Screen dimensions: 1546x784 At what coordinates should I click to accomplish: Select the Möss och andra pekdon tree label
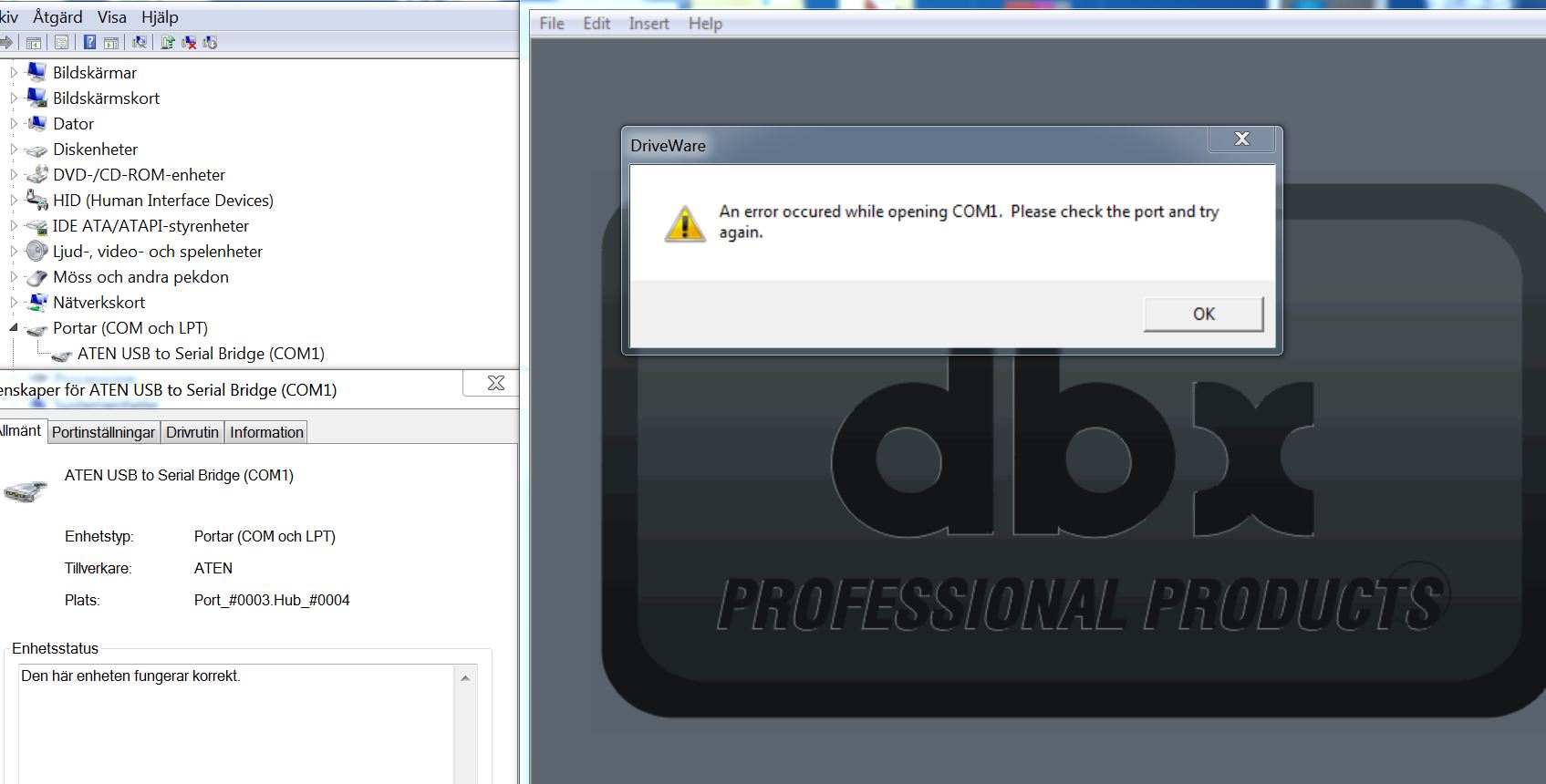pyautogui.click(x=140, y=277)
